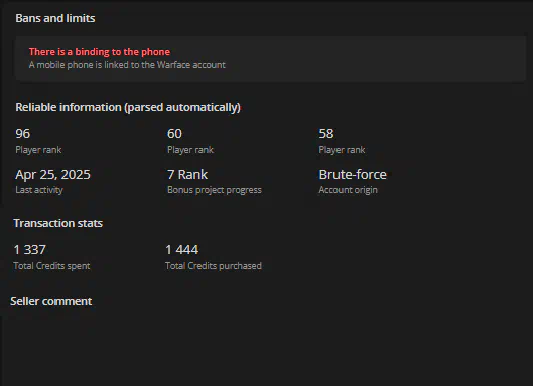533x386 pixels.
Task: Click the linked mobile phone description
Action: (127, 65)
